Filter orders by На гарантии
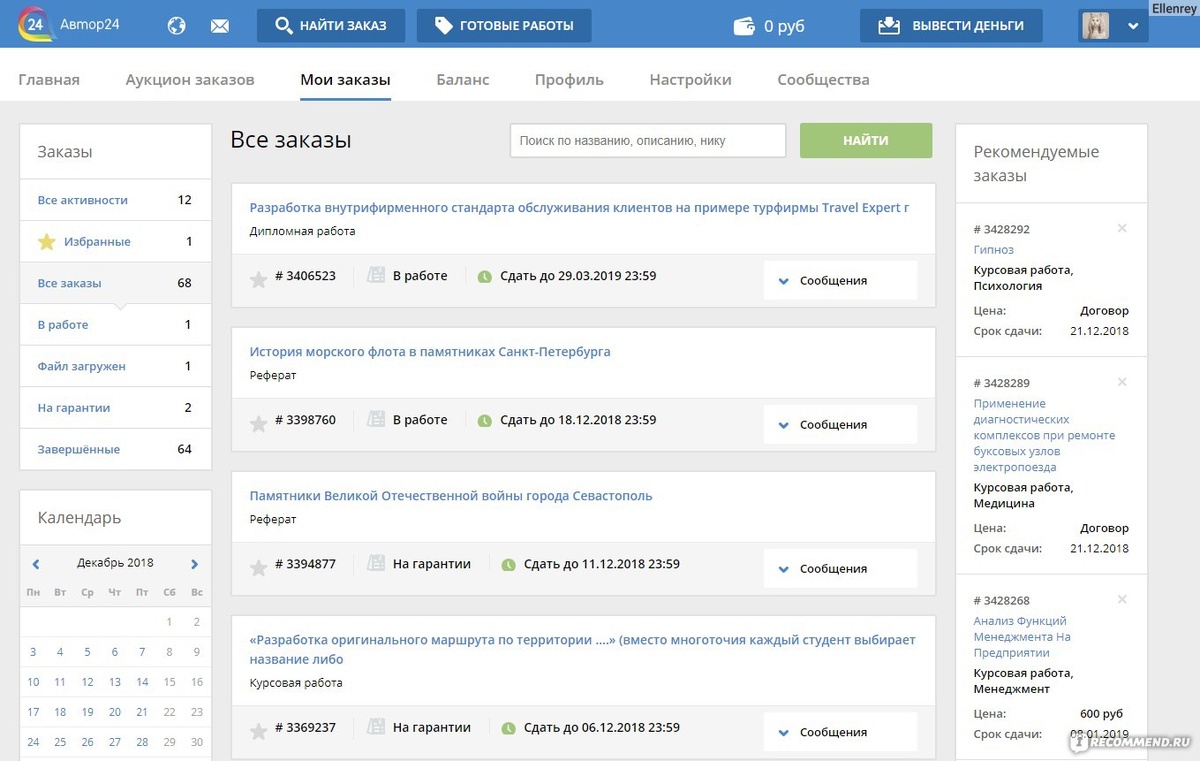 [x=115, y=408]
